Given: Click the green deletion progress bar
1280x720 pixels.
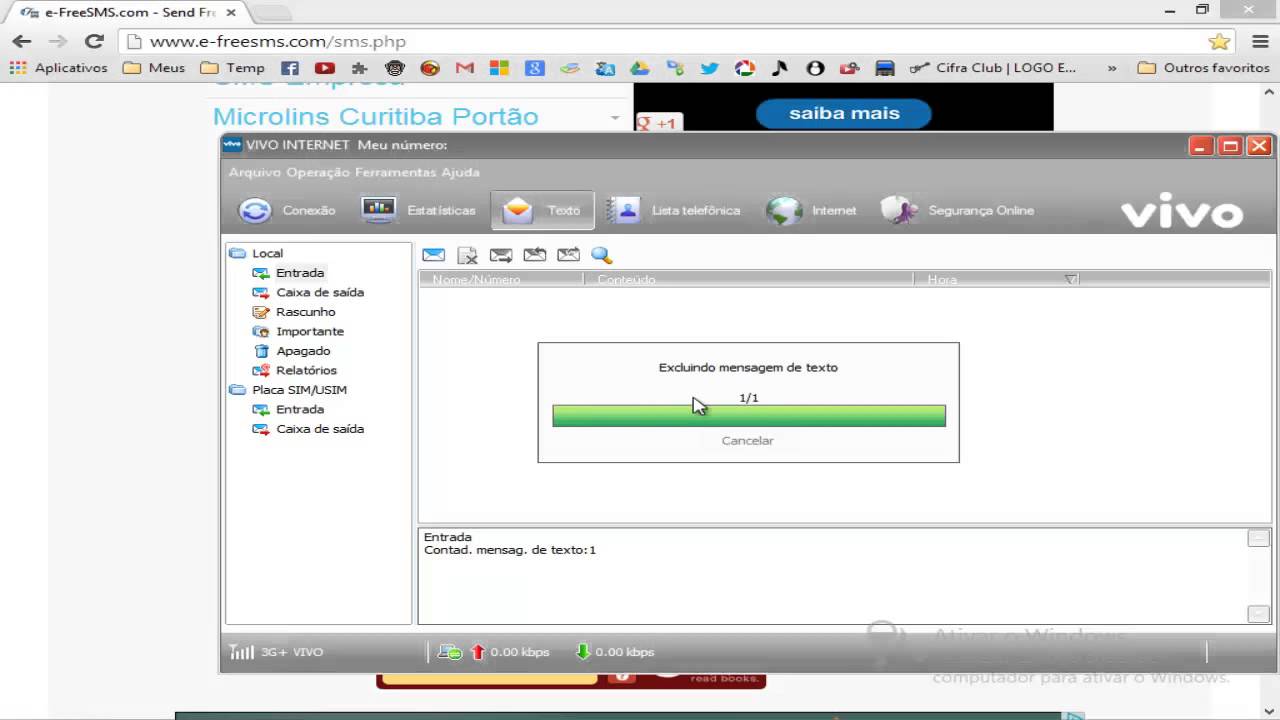Looking at the screenshot, I should click(748, 416).
